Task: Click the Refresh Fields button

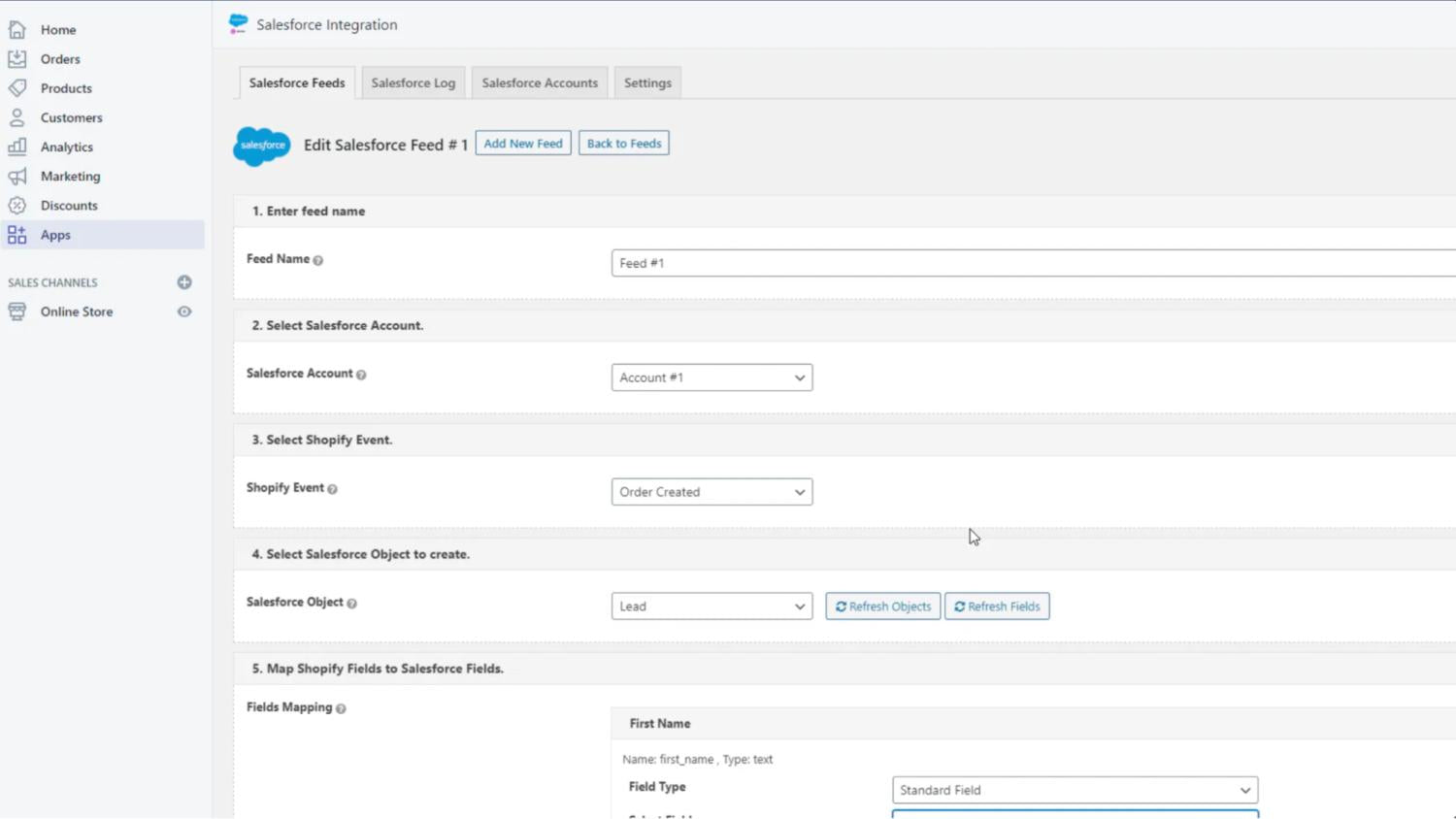Action: pos(997,606)
